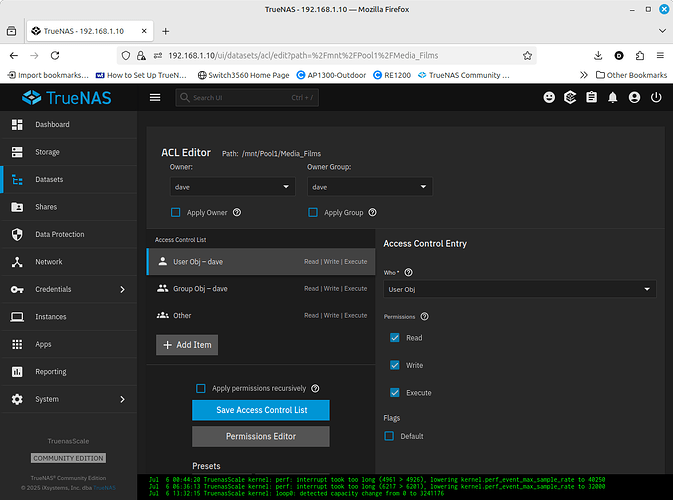Reload the page in Firefox
This screenshot has width=673, height=500.
pos(55,55)
